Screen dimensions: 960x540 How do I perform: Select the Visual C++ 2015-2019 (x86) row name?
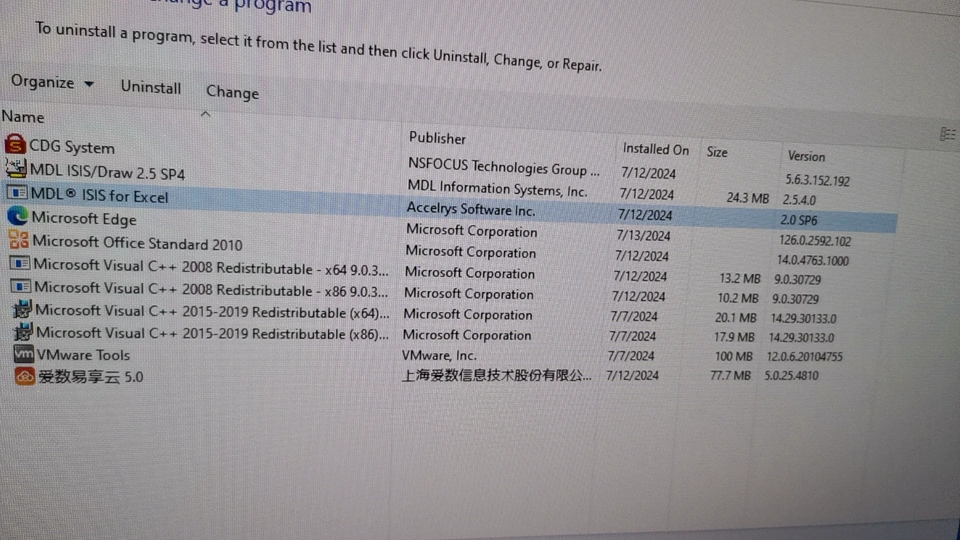212,333
